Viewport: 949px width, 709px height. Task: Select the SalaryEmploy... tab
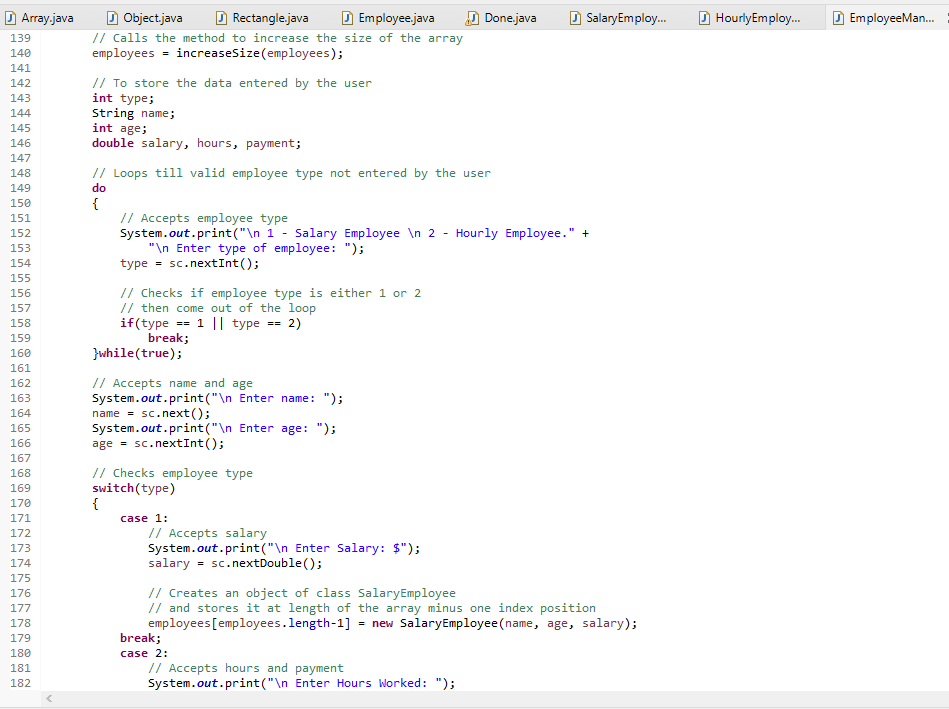(x=619, y=18)
